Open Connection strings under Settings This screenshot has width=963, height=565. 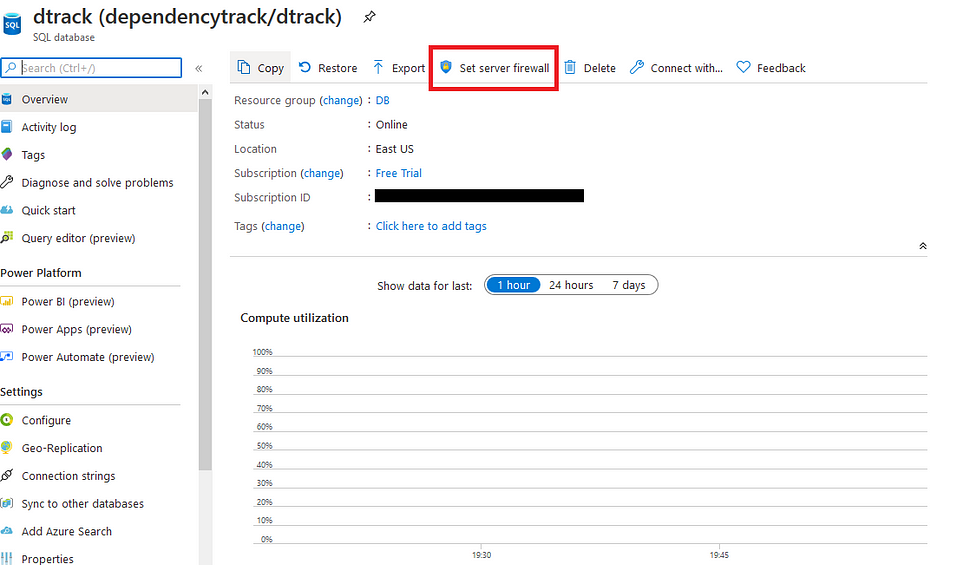(x=68, y=475)
